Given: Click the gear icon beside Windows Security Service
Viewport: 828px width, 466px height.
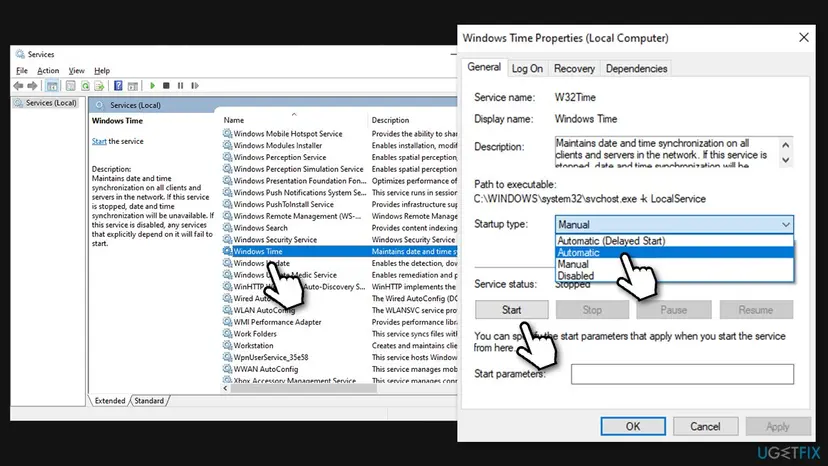Looking at the screenshot, I should (228, 239).
